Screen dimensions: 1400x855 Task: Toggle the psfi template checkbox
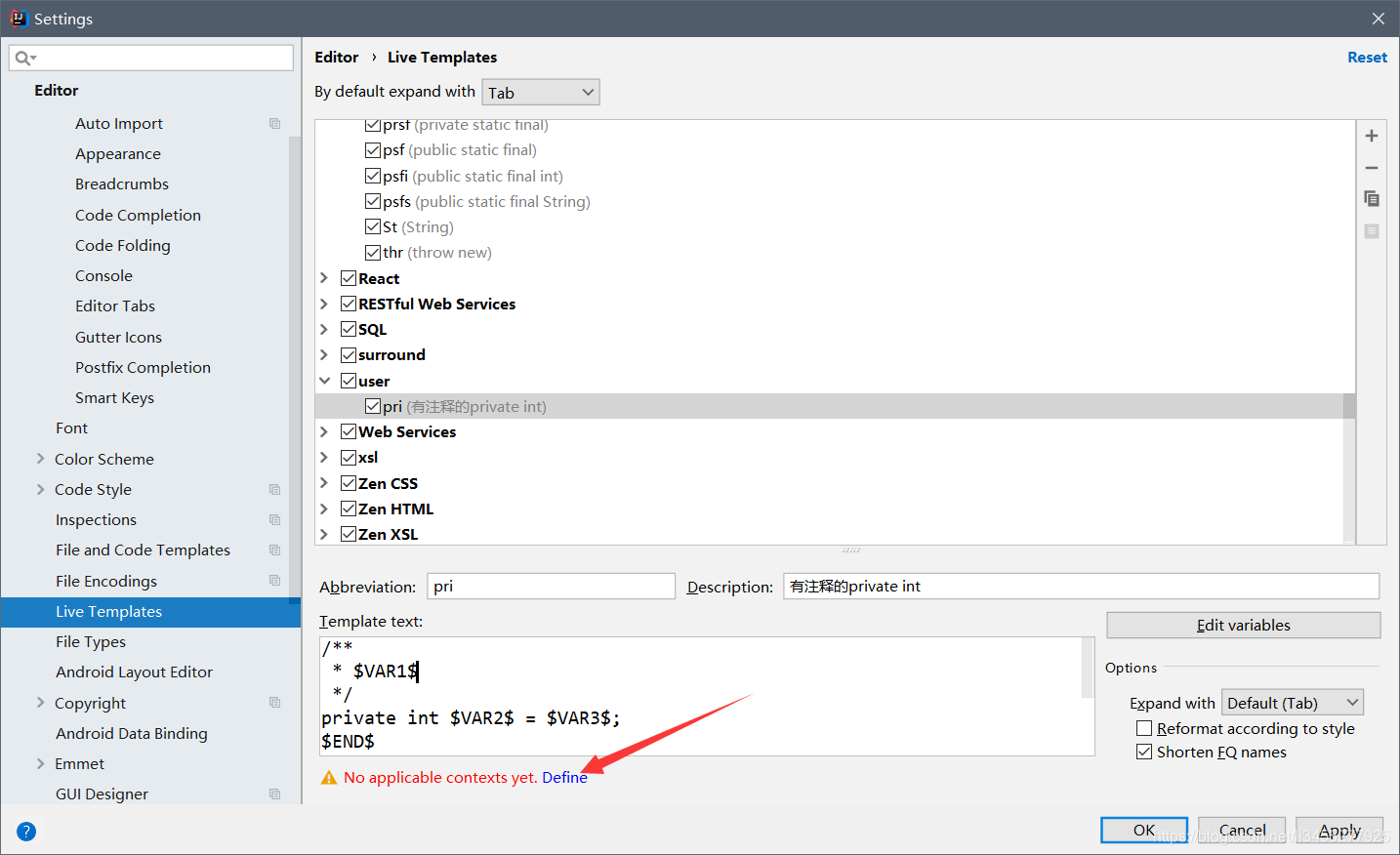(x=373, y=176)
